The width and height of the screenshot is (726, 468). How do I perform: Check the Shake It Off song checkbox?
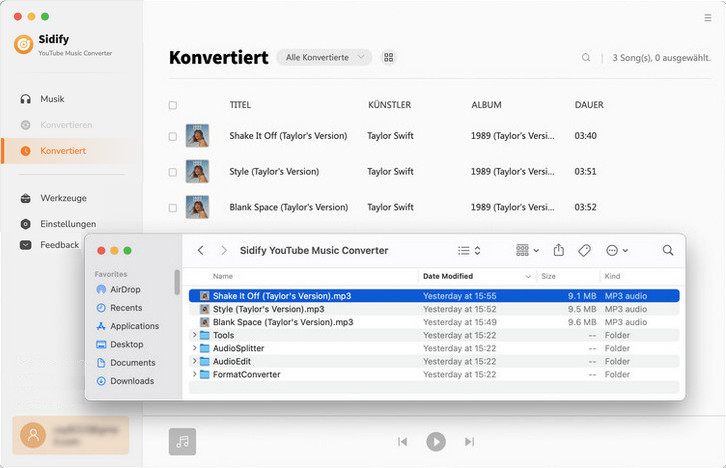pyautogui.click(x=173, y=137)
